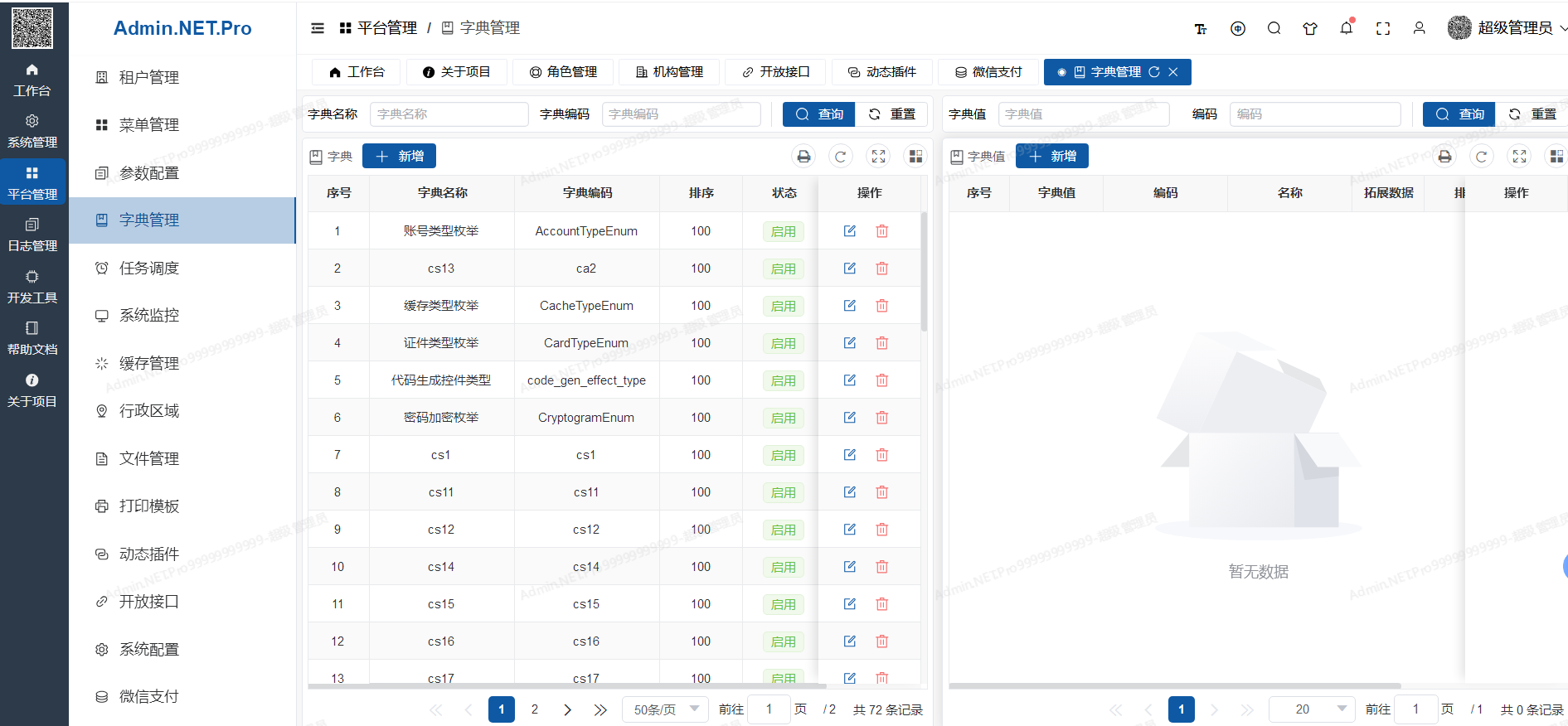1568x726 pixels.
Task: Delete the AccountTypeEnum row
Action: tap(882, 231)
